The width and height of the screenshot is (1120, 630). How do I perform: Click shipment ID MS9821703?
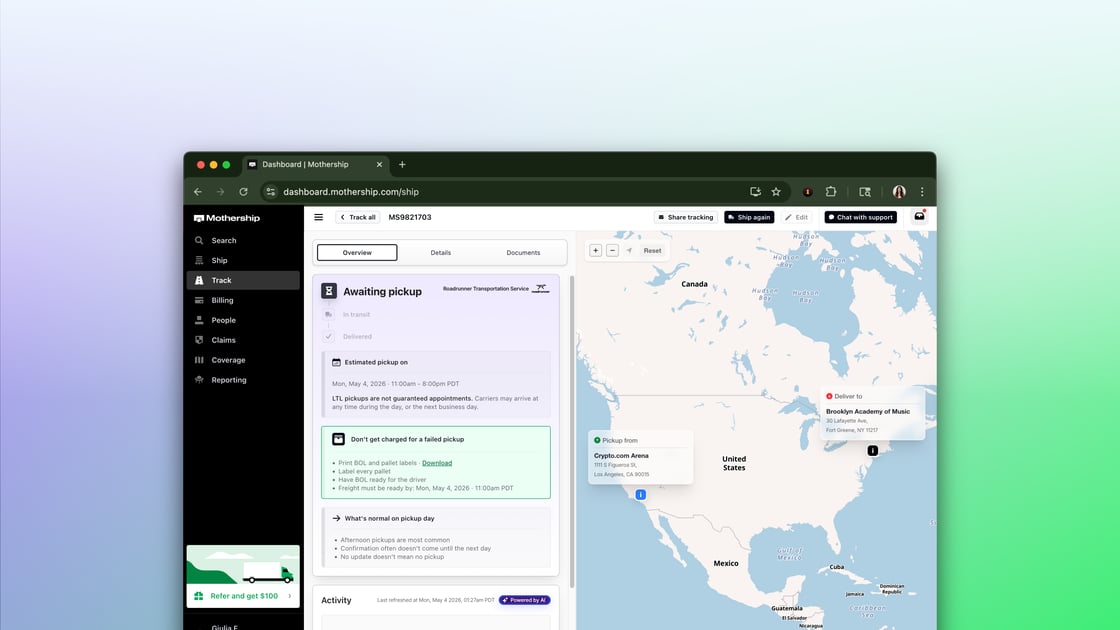click(410, 217)
